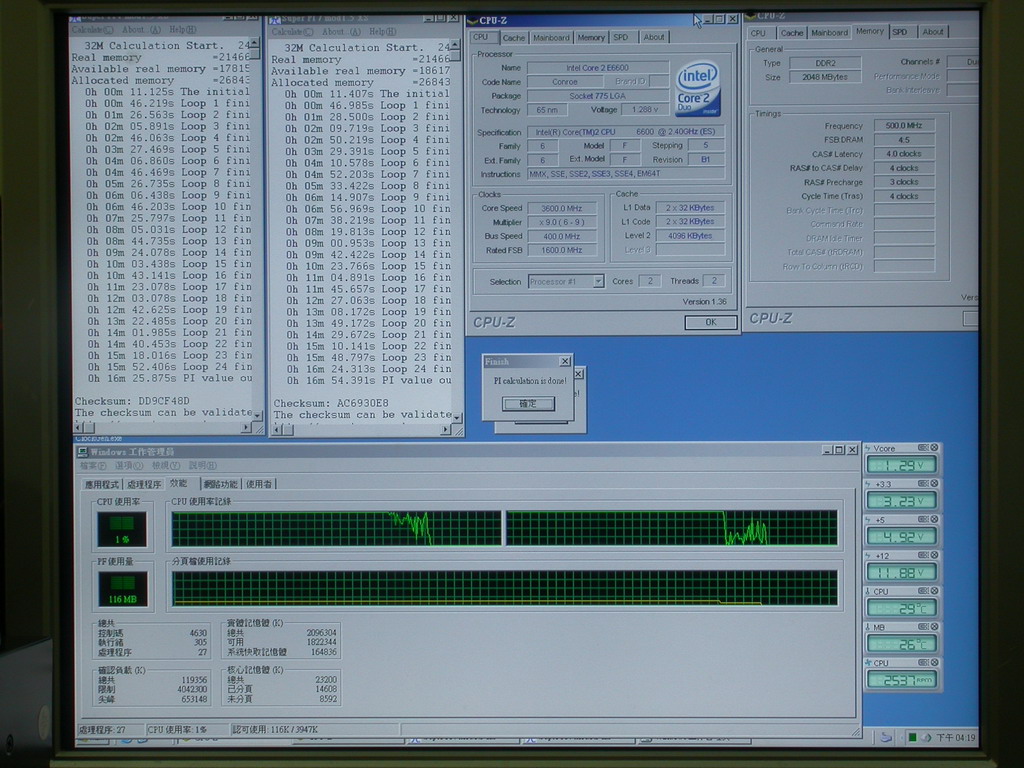
Task: Click the +5 widget settings icon
Action: pyautogui.click(x=923, y=520)
